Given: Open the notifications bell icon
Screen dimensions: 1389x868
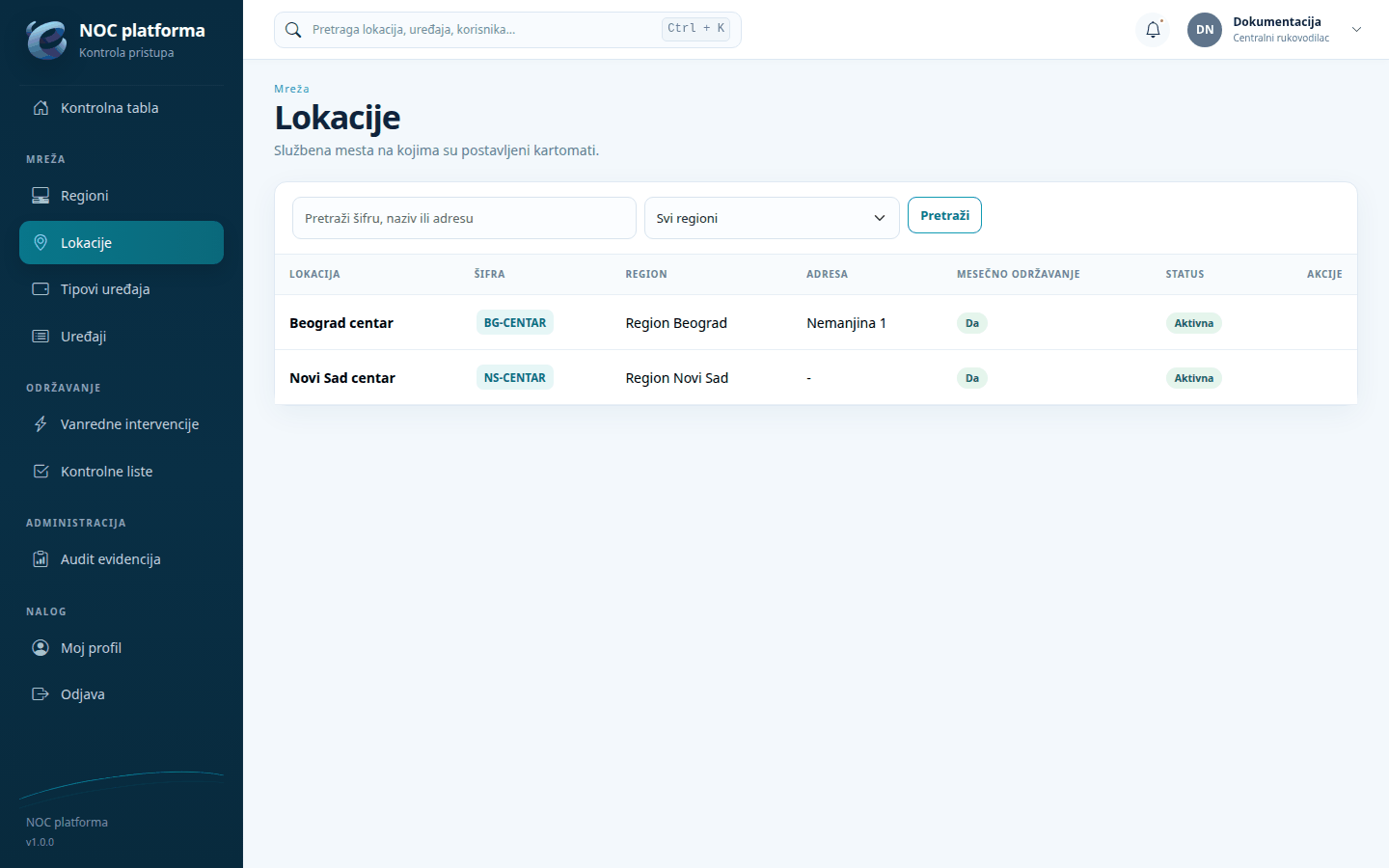Looking at the screenshot, I should (1153, 30).
